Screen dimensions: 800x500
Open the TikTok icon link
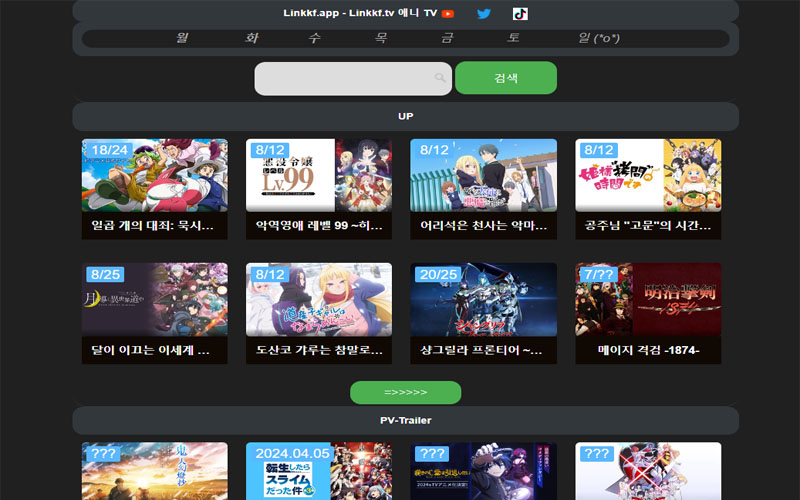pos(520,14)
